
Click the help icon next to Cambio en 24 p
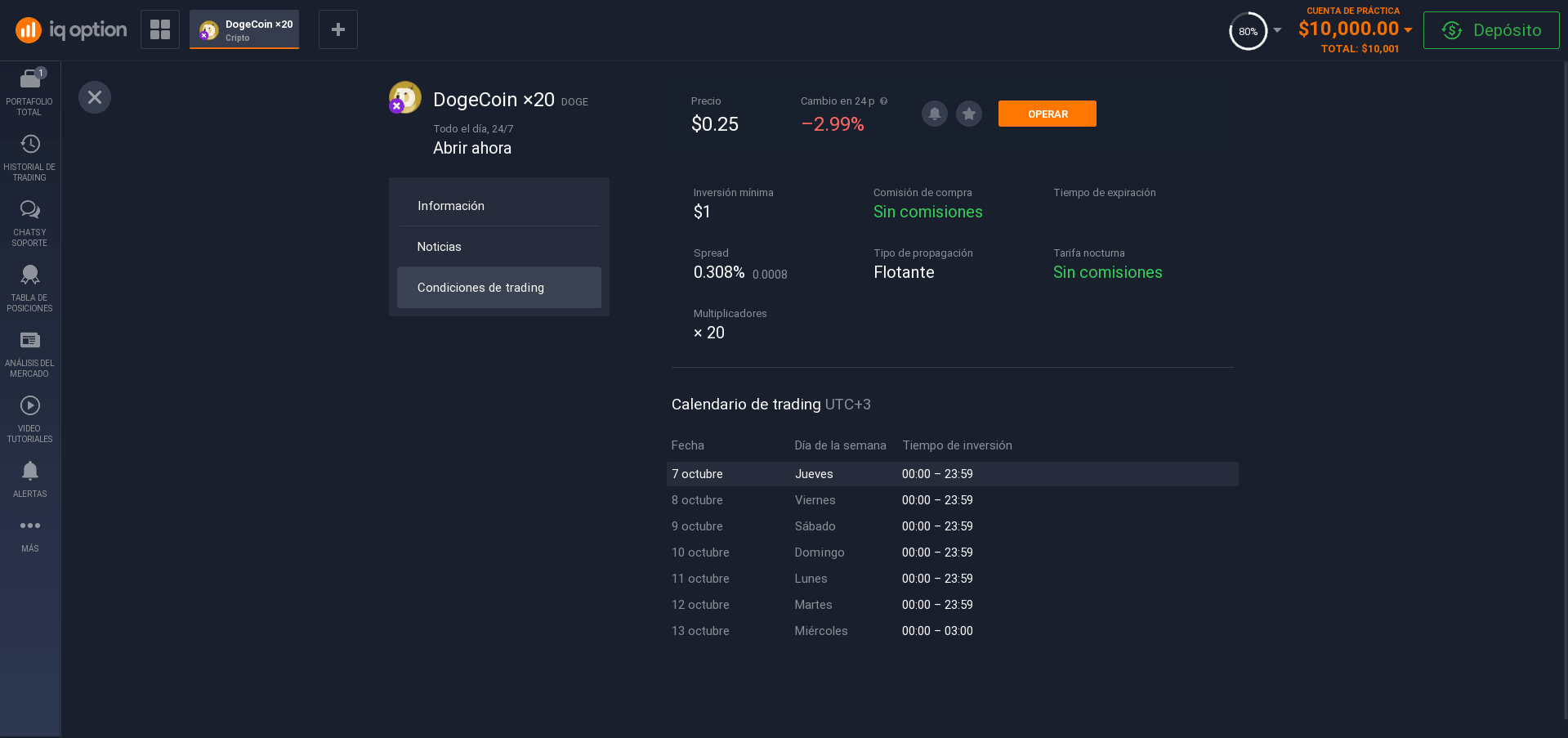coord(883,101)
